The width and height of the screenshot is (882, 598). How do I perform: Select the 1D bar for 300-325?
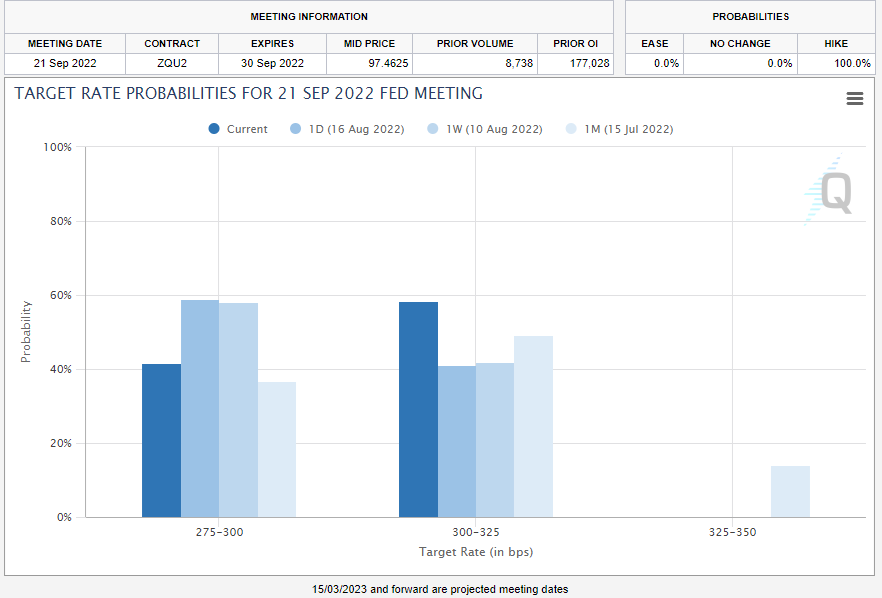(457, 442)
